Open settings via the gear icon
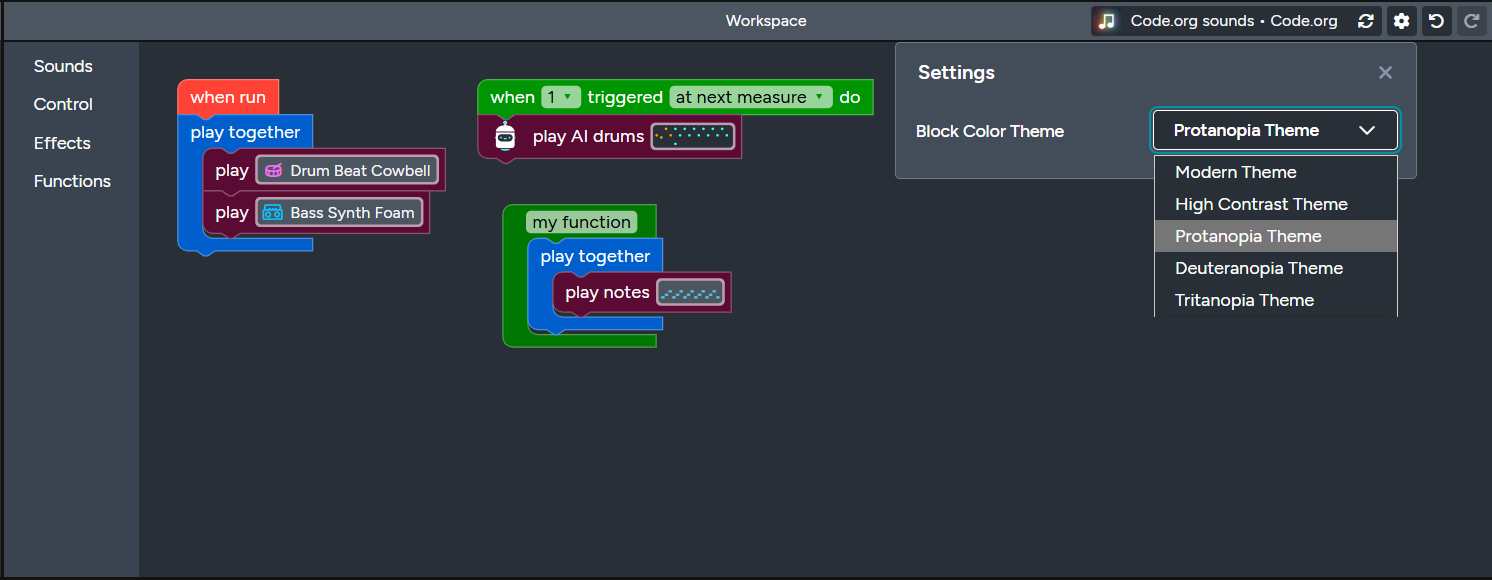The image size is (1492, 580). (1401, 20)
